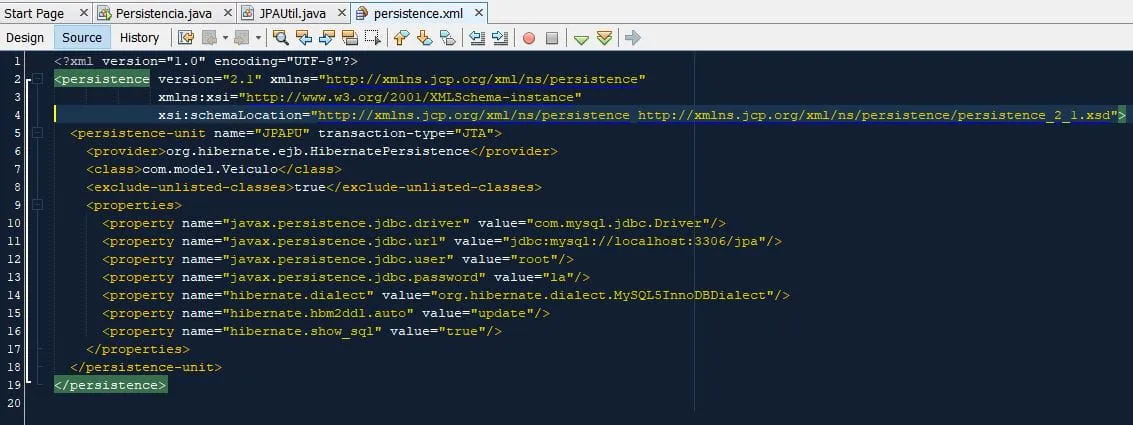Collapse the persistence-unit fold on line 5
Screen dimensions: 1133x425
point(37,132)
